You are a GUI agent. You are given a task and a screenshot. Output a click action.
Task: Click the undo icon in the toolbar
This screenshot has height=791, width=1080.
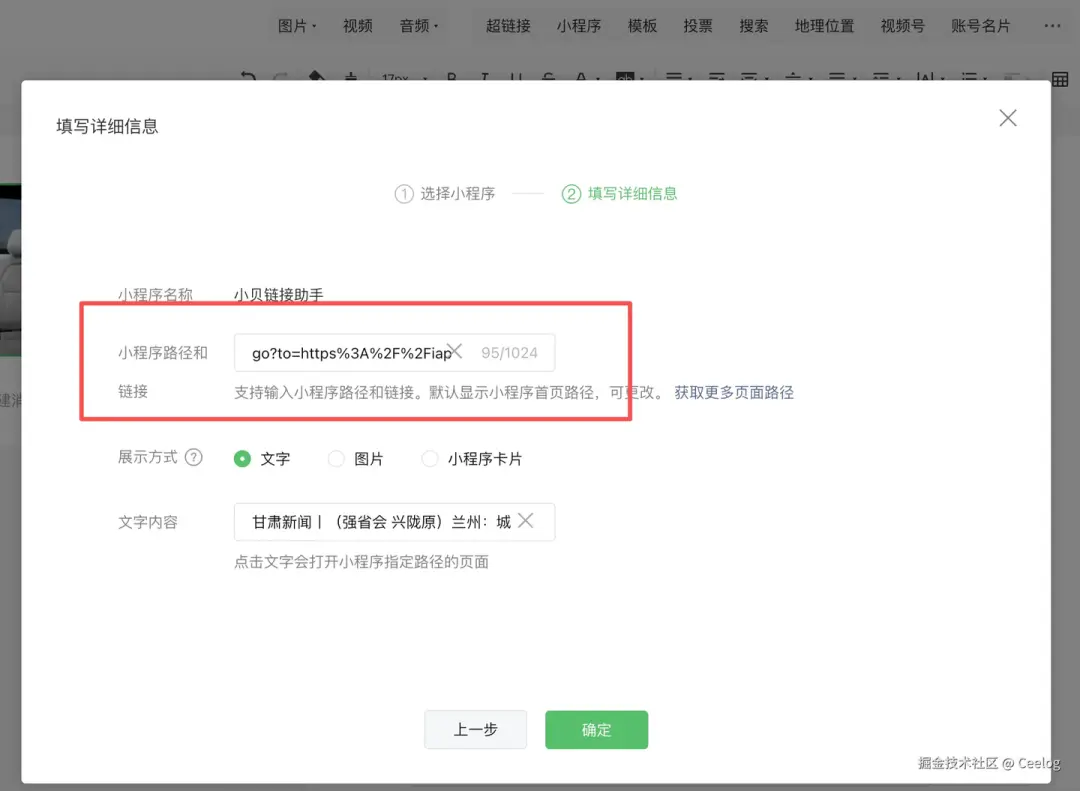[248, 78]
